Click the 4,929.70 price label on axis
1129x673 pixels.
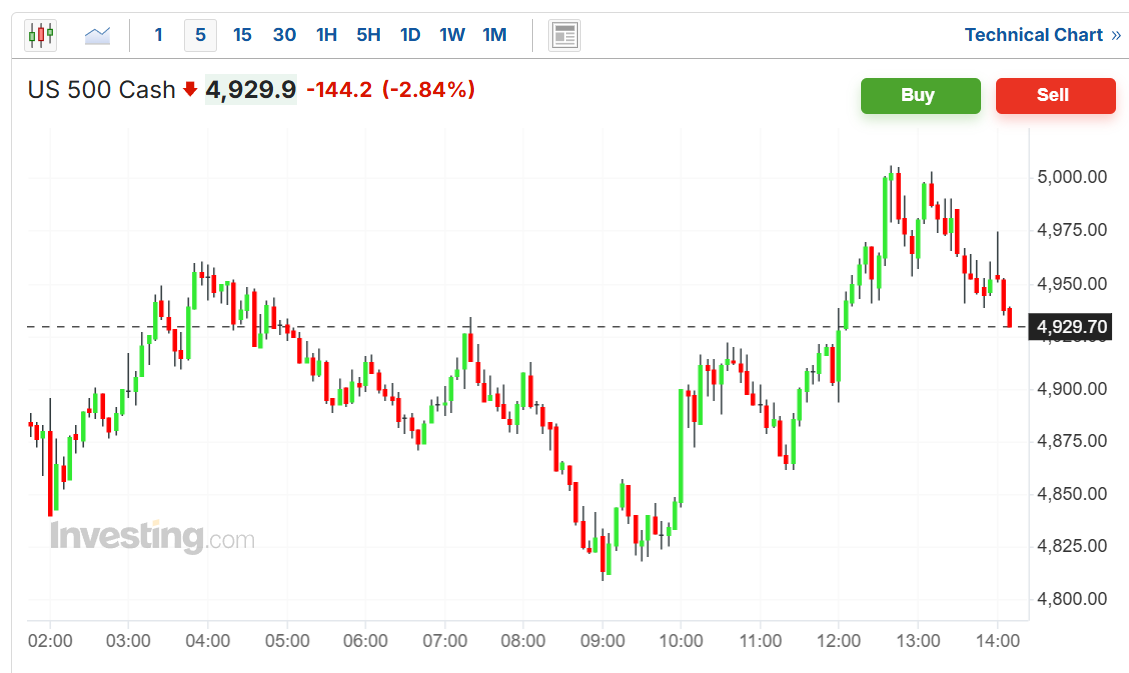[1071, 327]
